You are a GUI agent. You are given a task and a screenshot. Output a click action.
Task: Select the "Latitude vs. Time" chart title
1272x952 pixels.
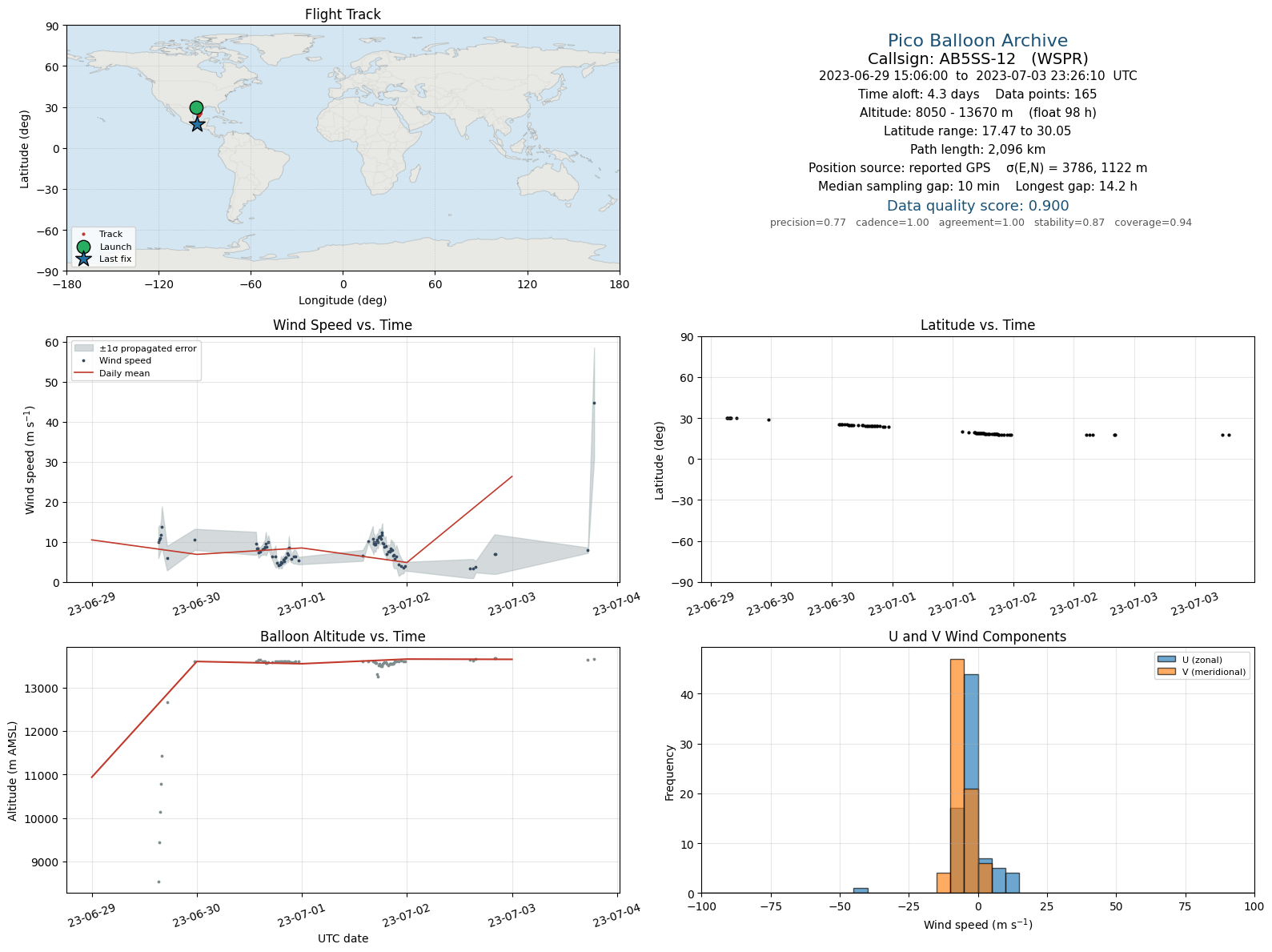point(977,325)
